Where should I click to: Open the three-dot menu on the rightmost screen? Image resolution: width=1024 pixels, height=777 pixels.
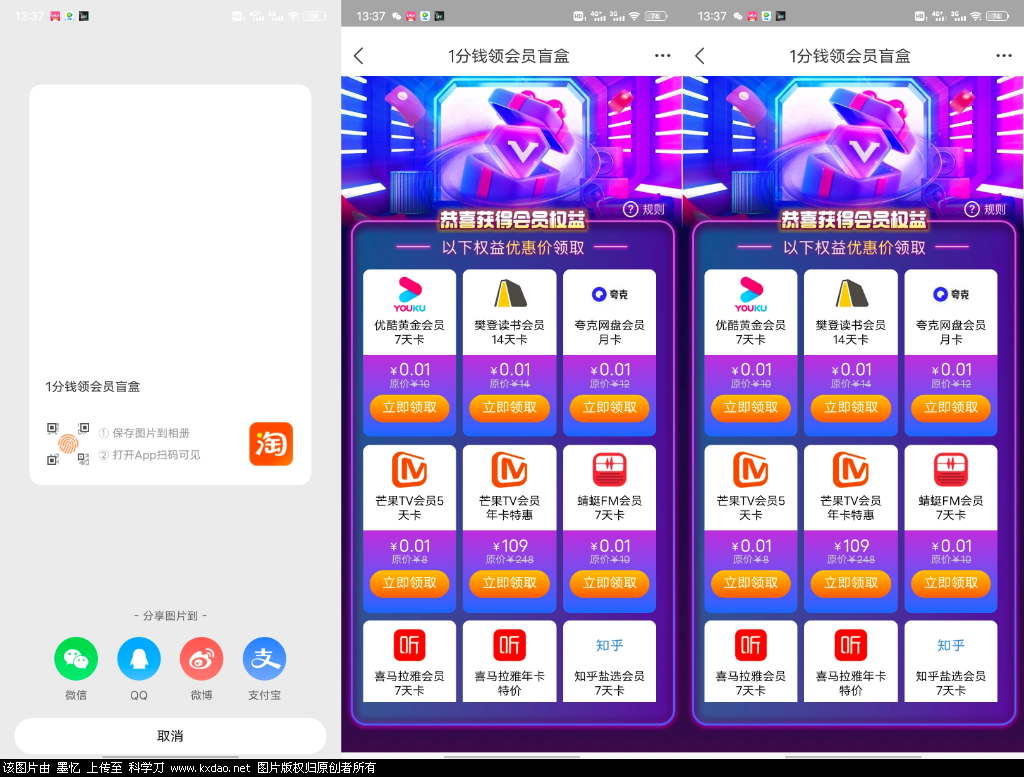click(1003, 56)
